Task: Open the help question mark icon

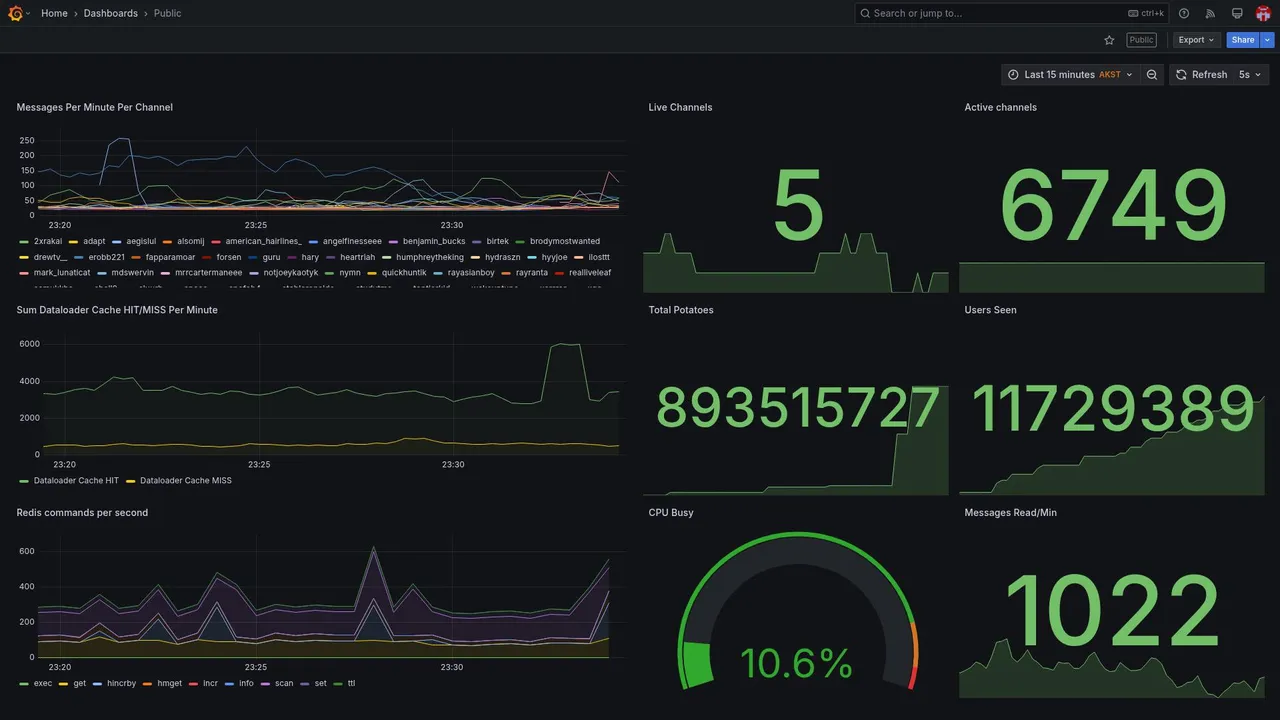Action: click(x=1184, y=13)
